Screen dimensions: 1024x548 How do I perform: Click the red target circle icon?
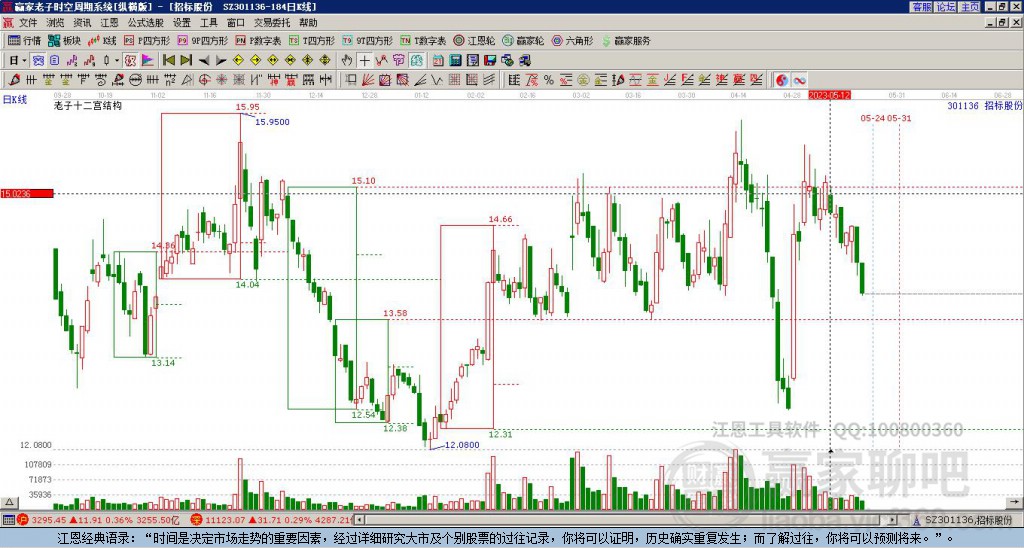204,80
